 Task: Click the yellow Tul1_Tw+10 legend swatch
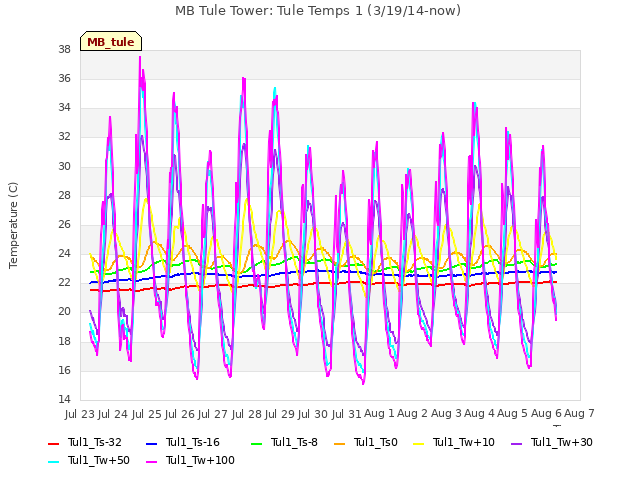pyautogui.click(x=419, y=444)
